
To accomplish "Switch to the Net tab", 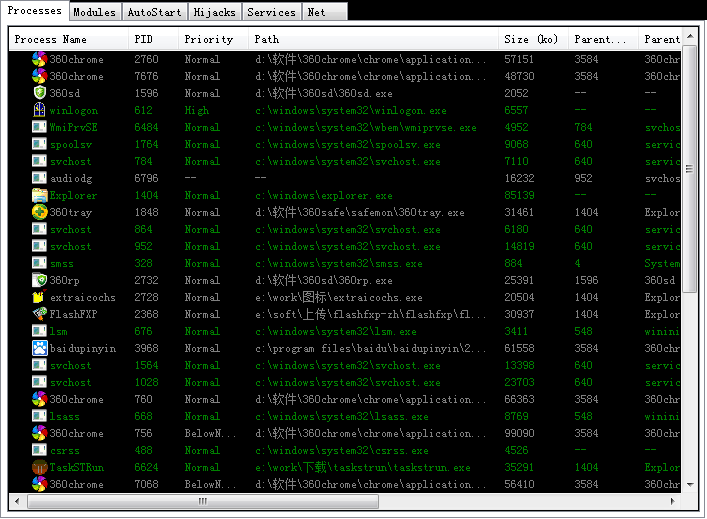I will pyautogui.click(x=325, y=12).
